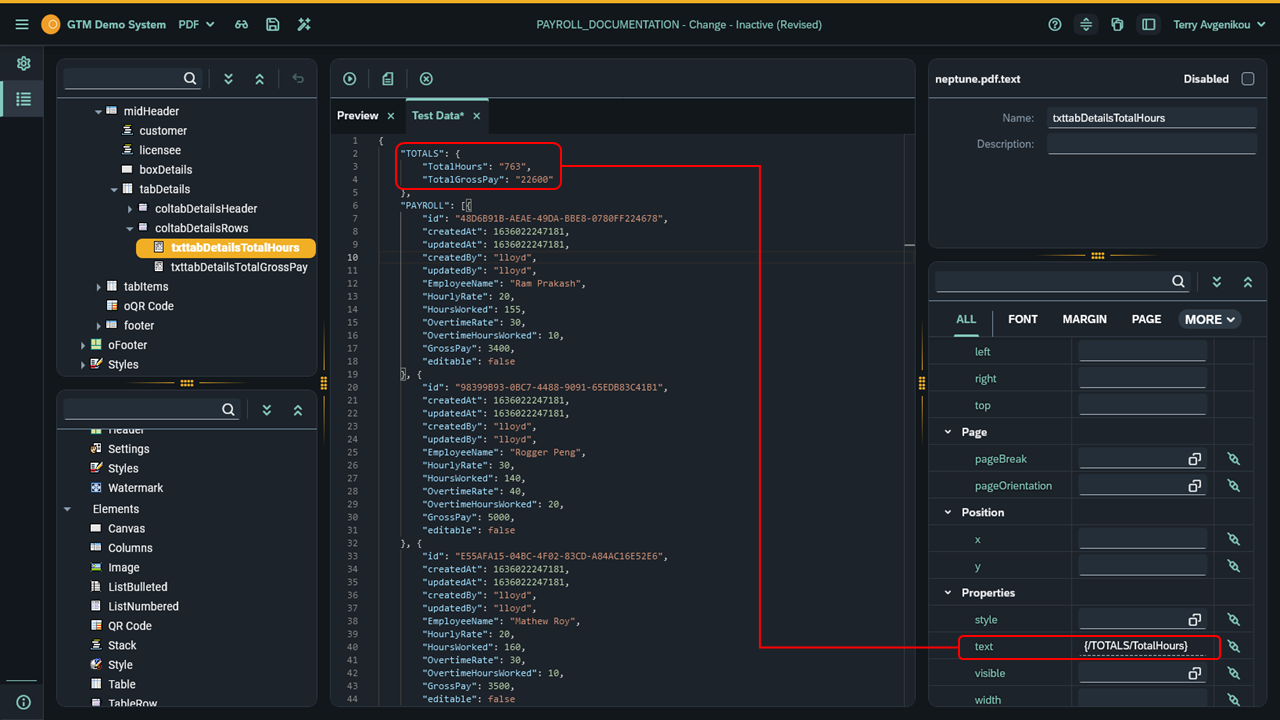
Task: Switch to the Preview tab
Action: [358, 116]
